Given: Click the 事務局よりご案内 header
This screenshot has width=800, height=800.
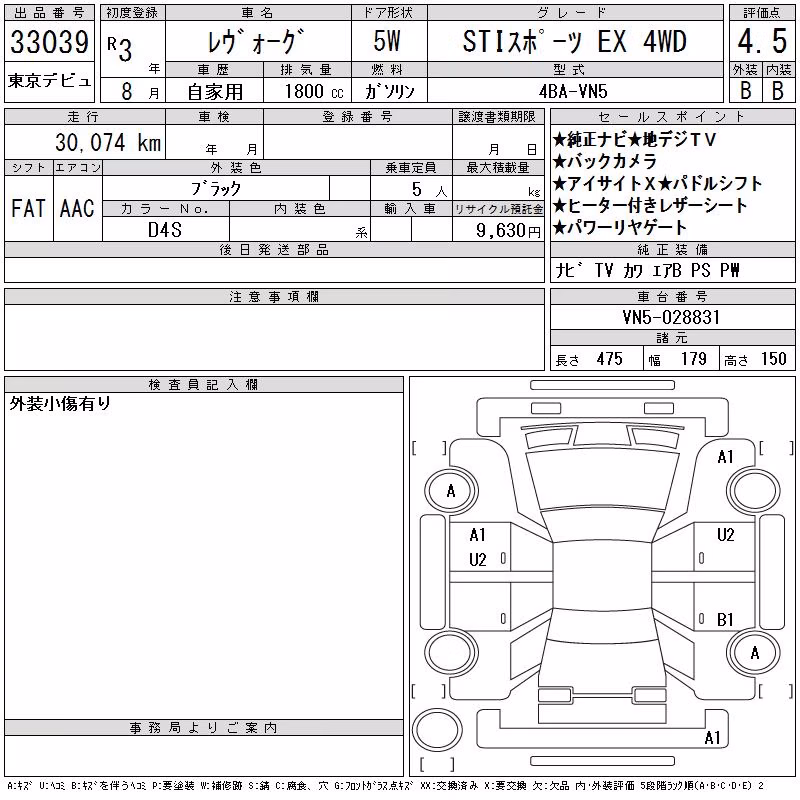Looking at the screenshot, I should (203, 728).
